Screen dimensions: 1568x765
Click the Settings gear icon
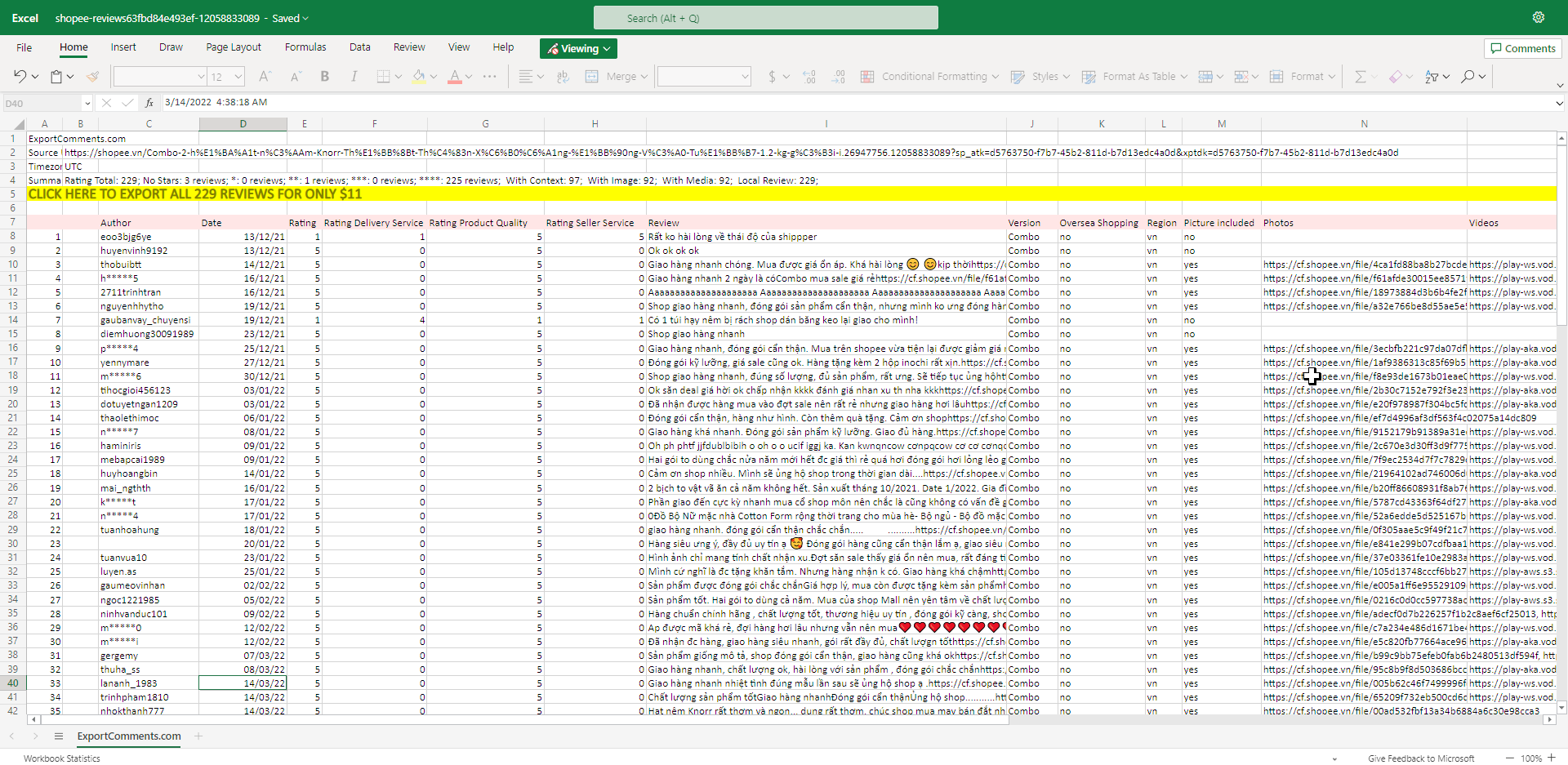pos(1539,17)
